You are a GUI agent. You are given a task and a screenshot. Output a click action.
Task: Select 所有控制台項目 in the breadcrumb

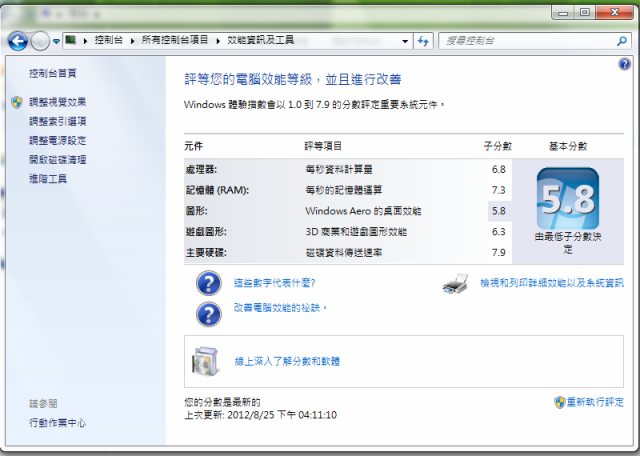[x=175, y=40]
